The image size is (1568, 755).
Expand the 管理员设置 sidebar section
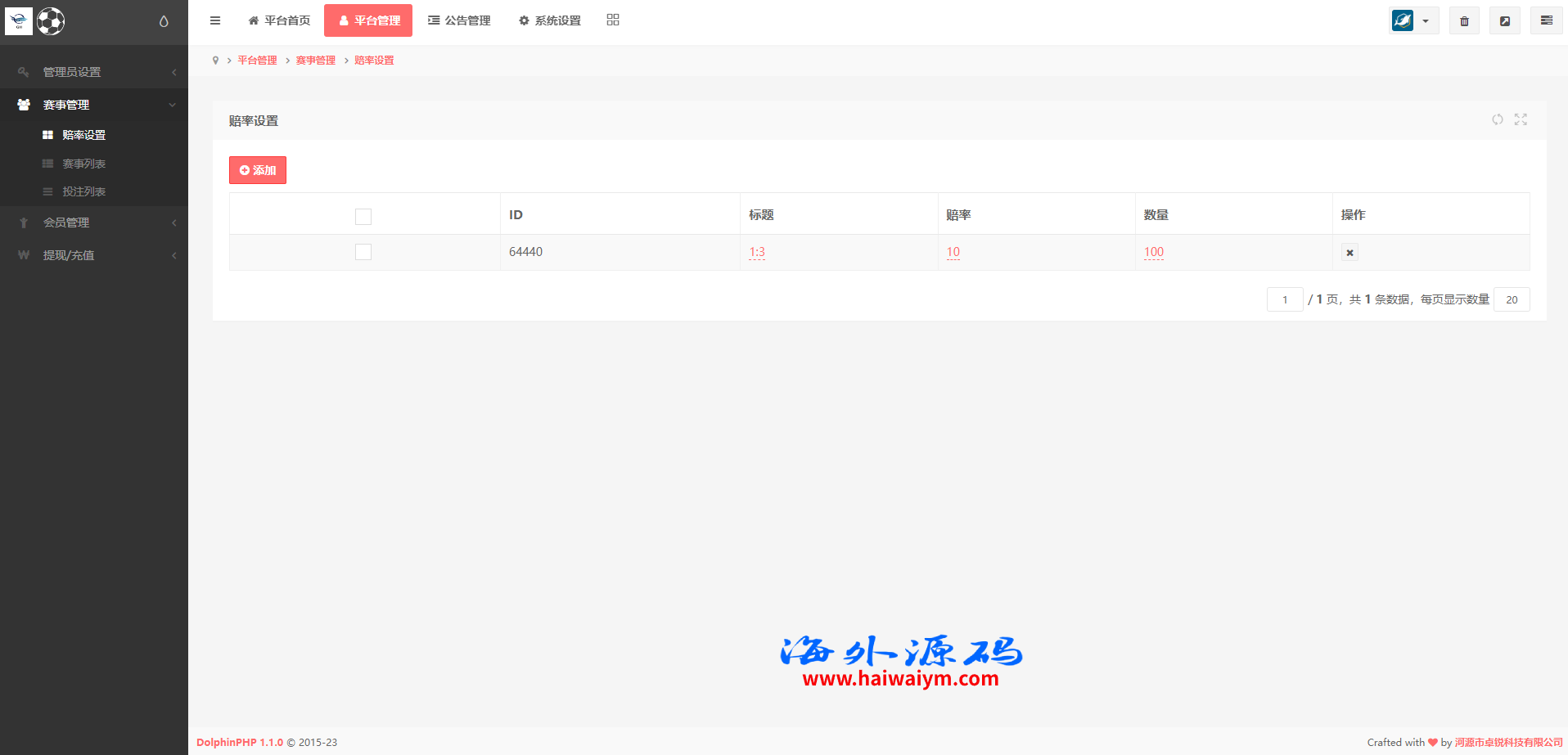pos(94,72)
